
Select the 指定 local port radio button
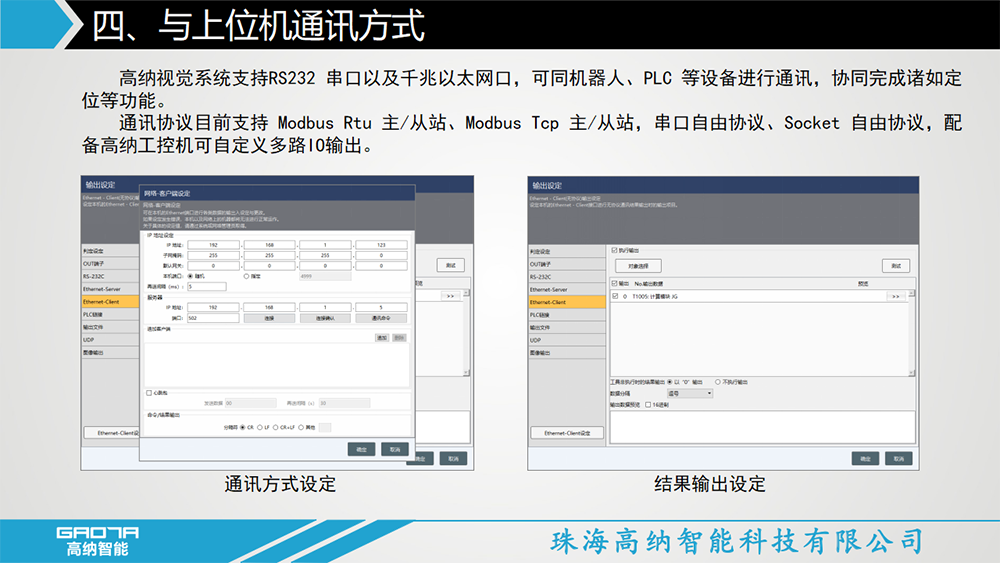pyautogui.click(x=247, y=276)
